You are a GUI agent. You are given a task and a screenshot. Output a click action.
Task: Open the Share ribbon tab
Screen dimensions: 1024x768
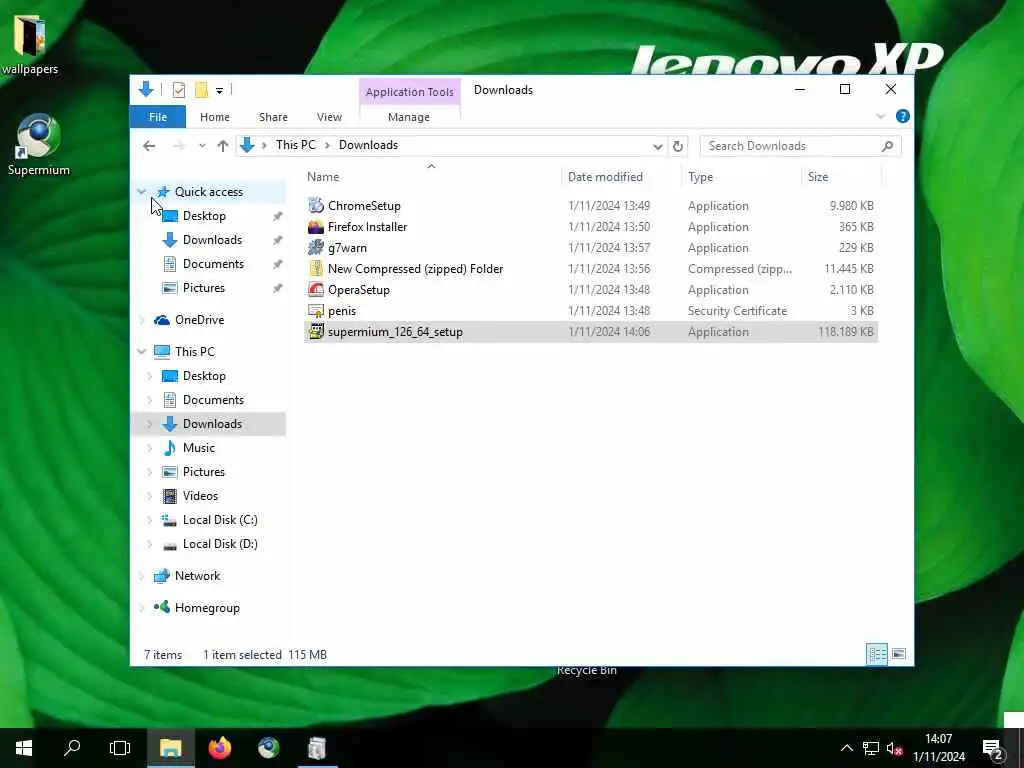[x=273, y=117]
